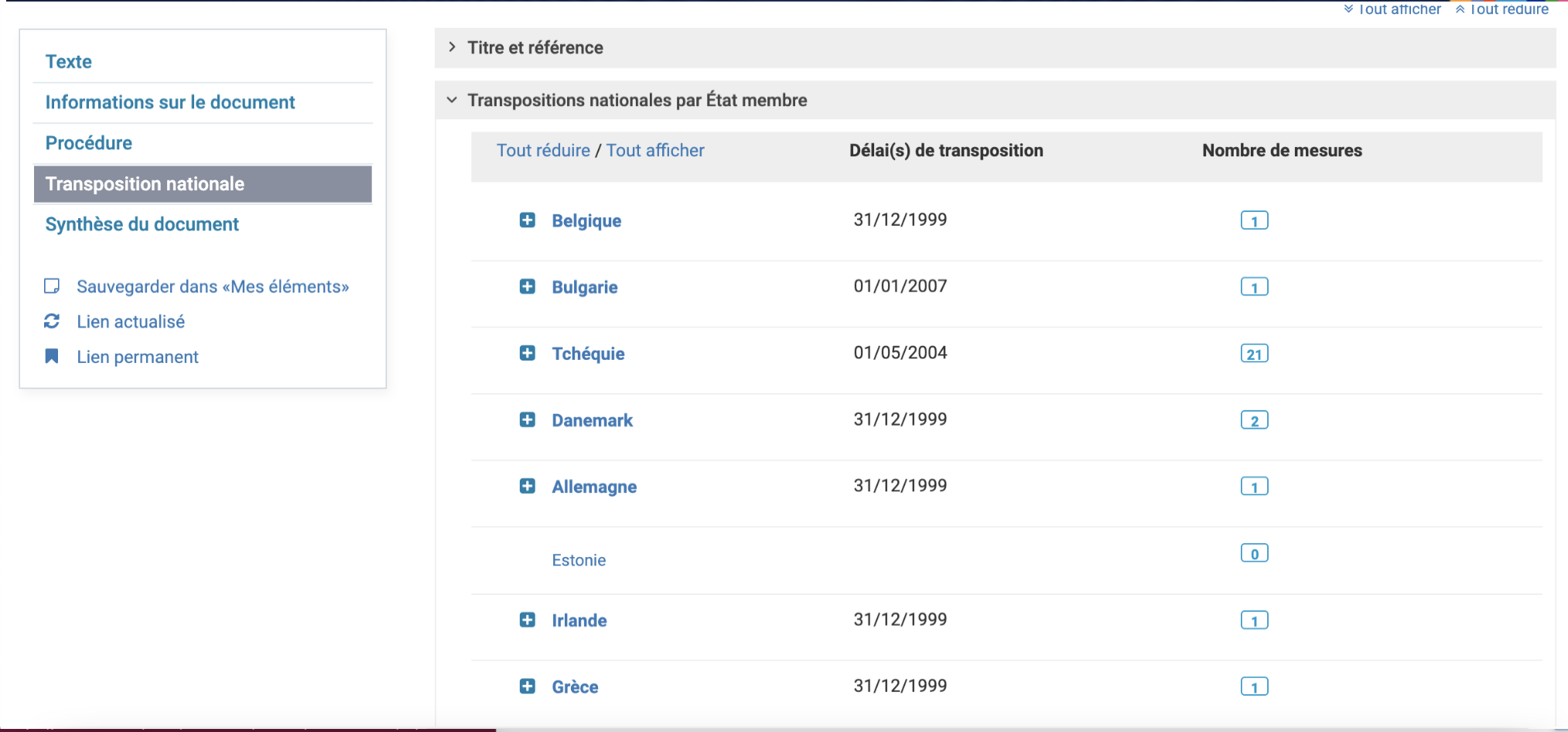Open the Texte sidebar tab
The width and height of the screenshot is (1568, 732).
click(x=69, y=62)
